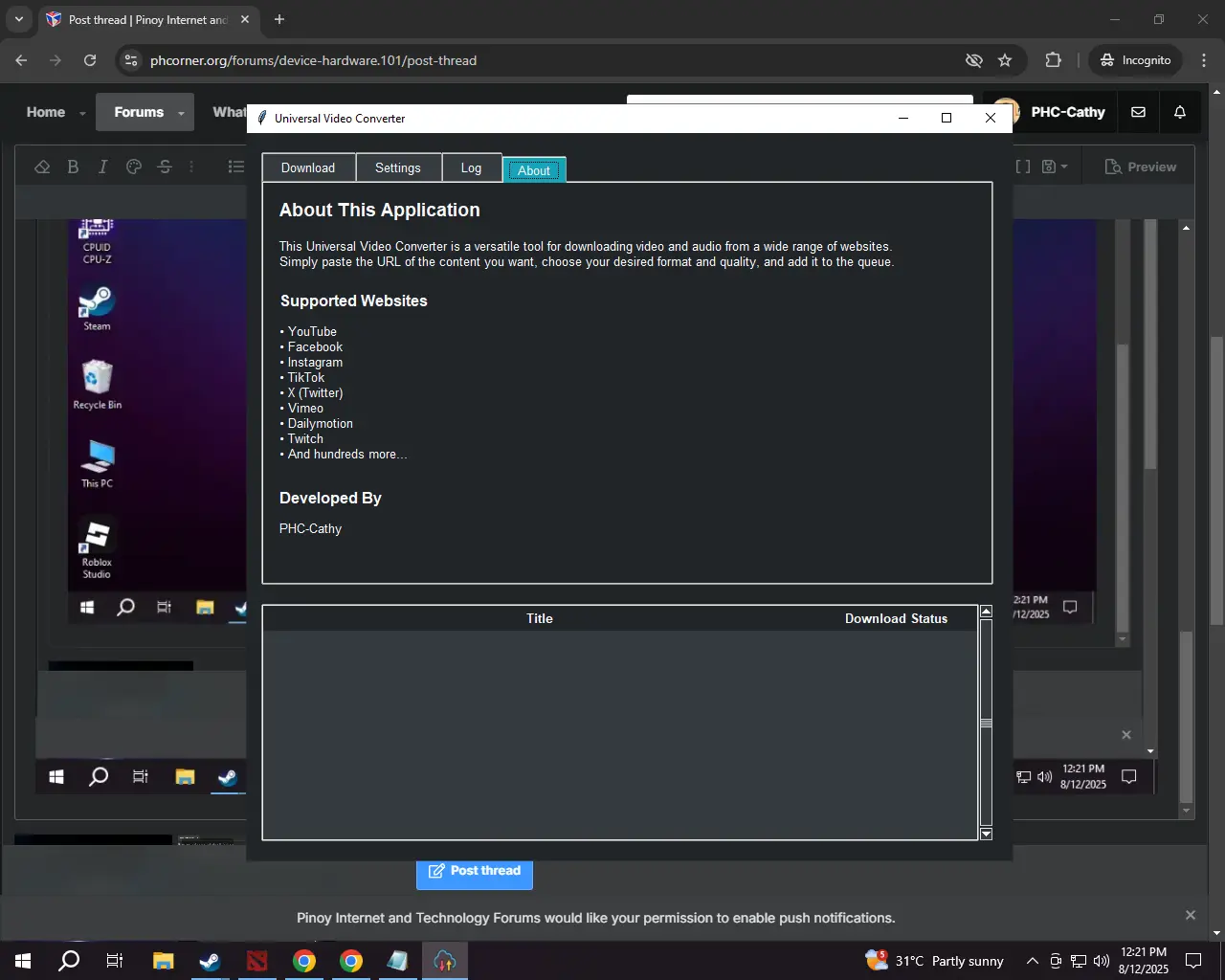The image size is (1225, 980).
Task: Click the 'PHC-Cathy' developer name in the About tab
Action: [310, 528]
